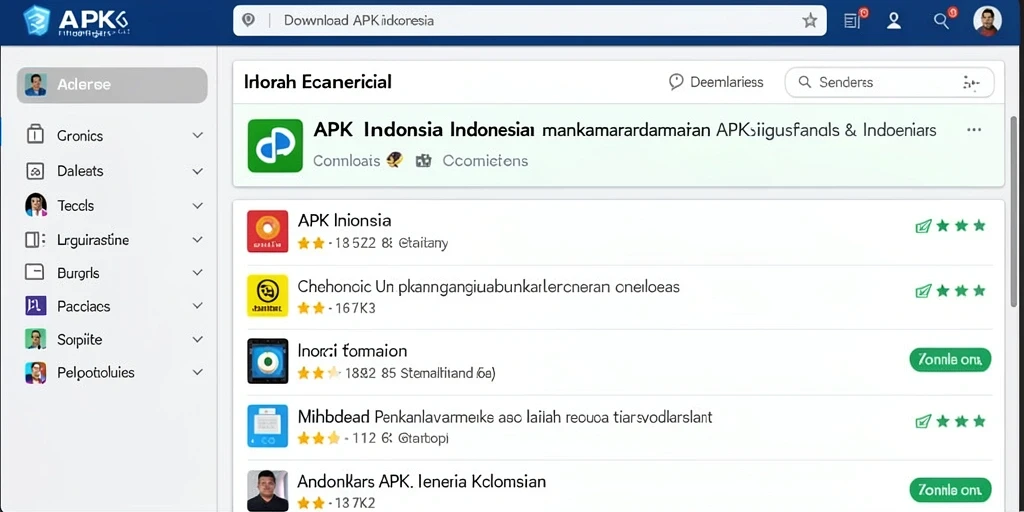Click the Deemlariess link
Screen dimensions: 1024x512
(716, 82)
